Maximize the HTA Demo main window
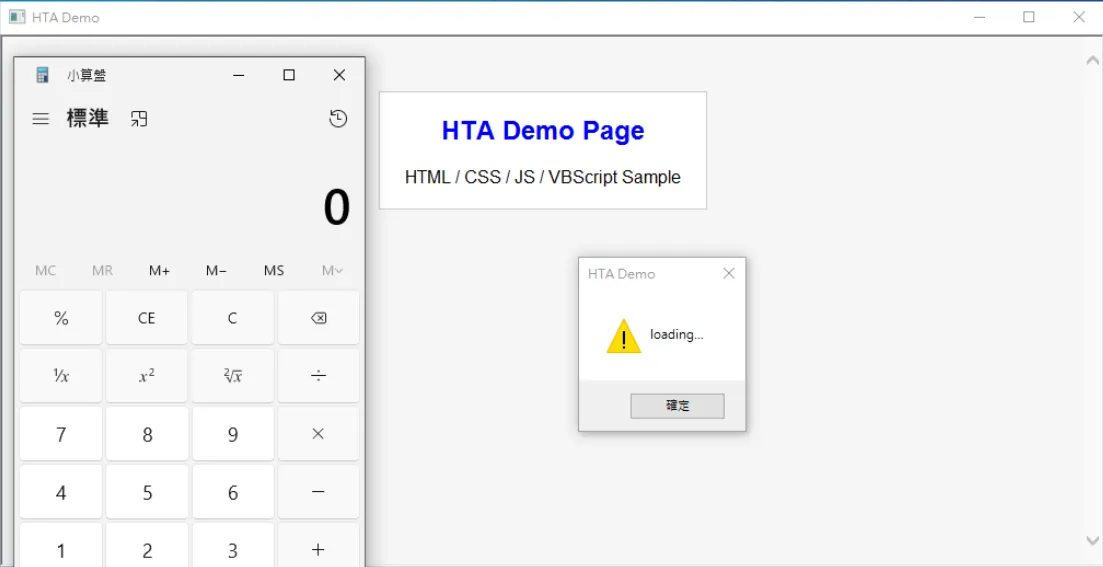The image size is (1103, 567). 1028,18
